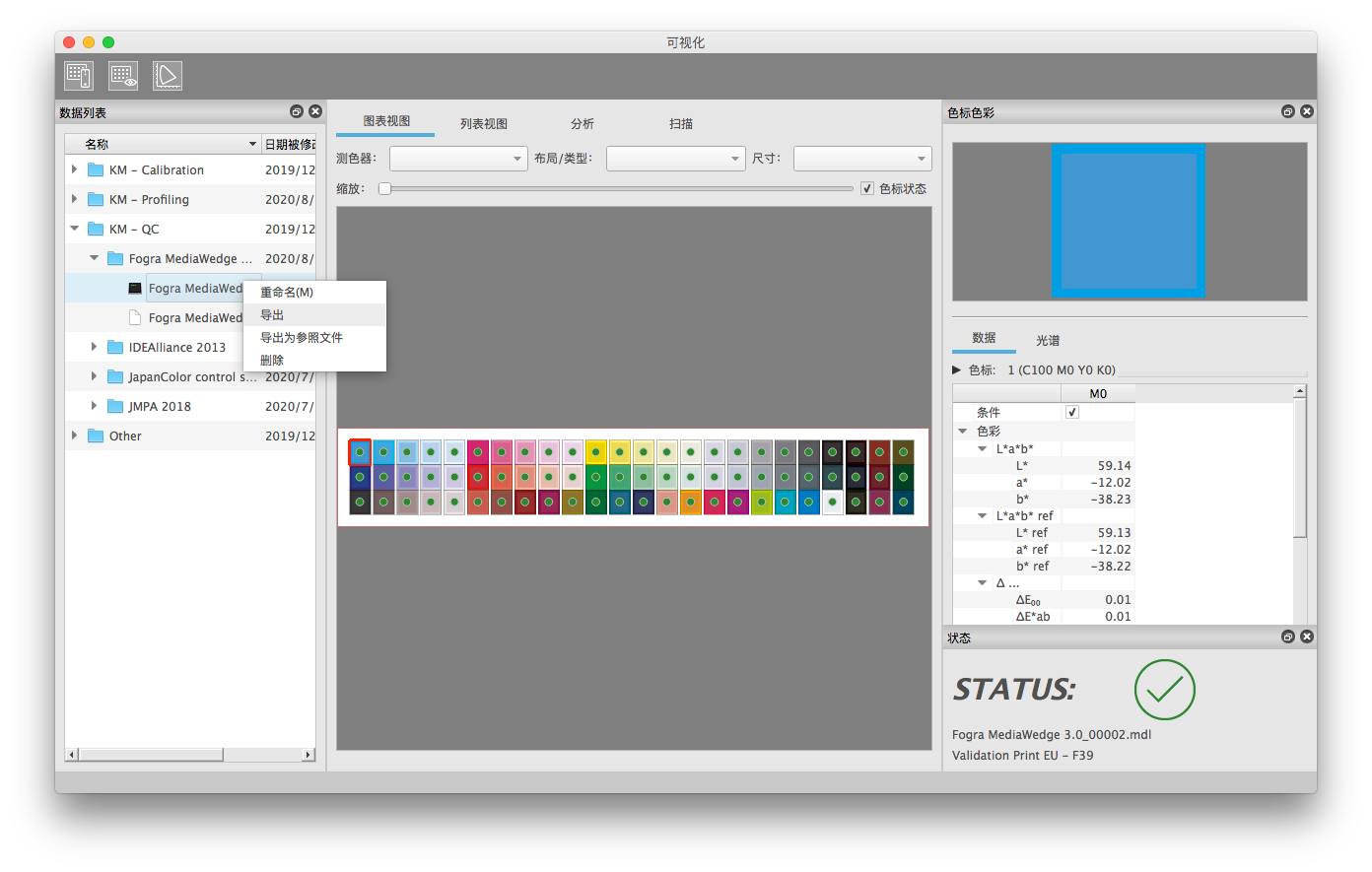Collapse the Fogra MediaWedge subfolder
This screenshot has height=872, width=1372.
[95, 258]
